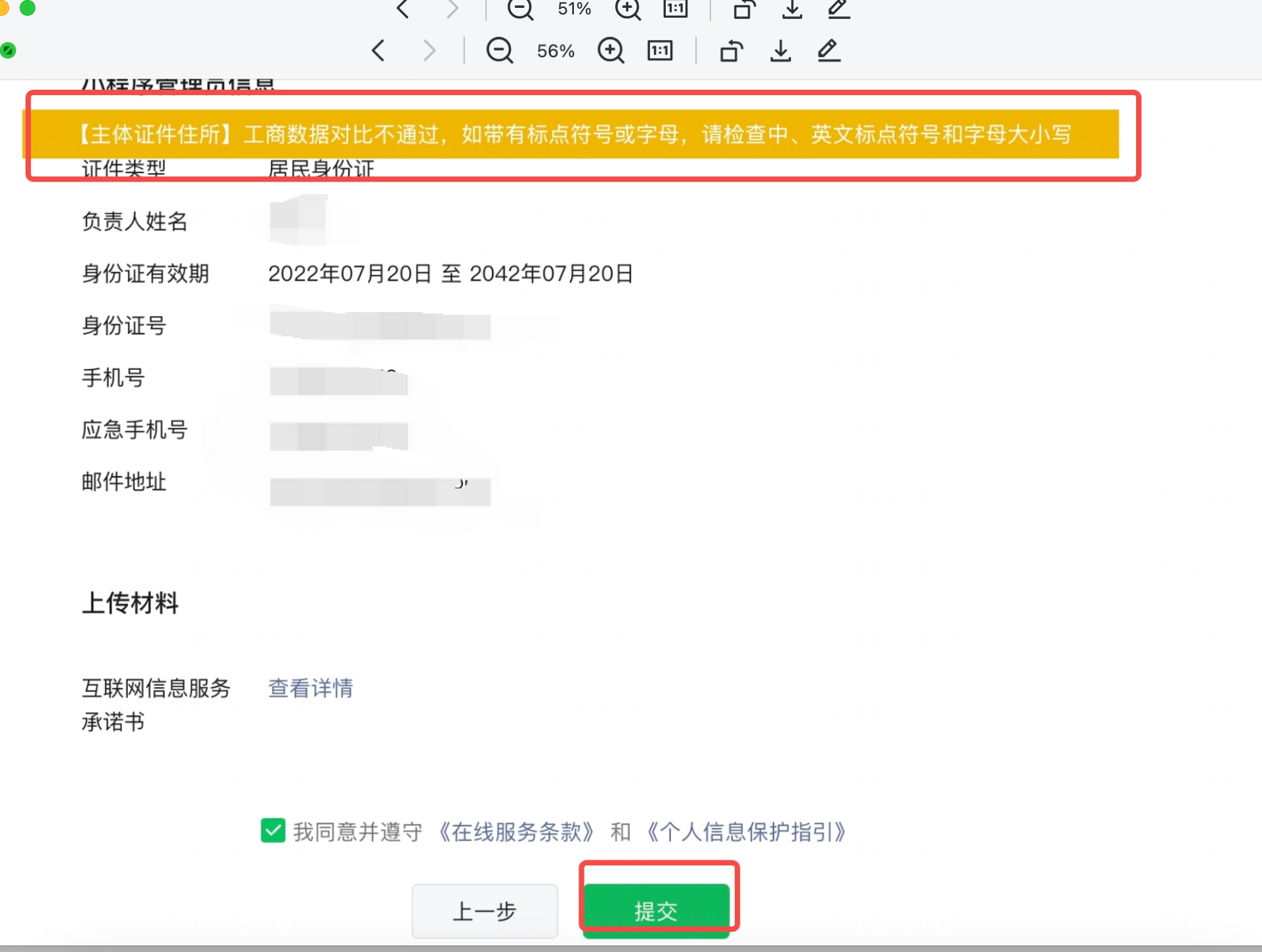Viewport: 1262px width, 952px height.
Task: Open the 查看详情 details link
Action: pyautogui.click(x=311, y=688)
